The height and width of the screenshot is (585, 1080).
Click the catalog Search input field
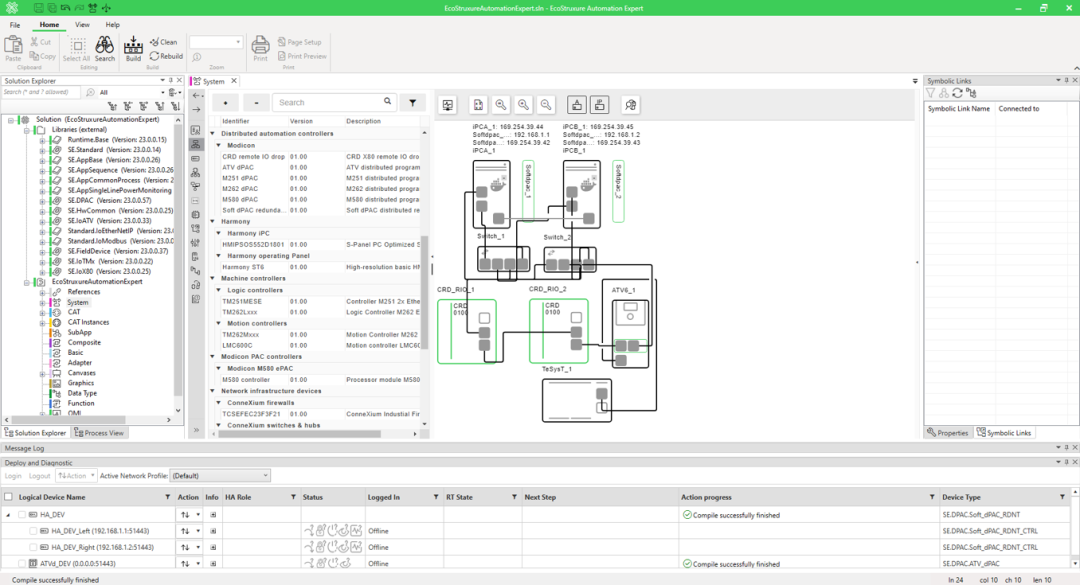tap(334, 103)
